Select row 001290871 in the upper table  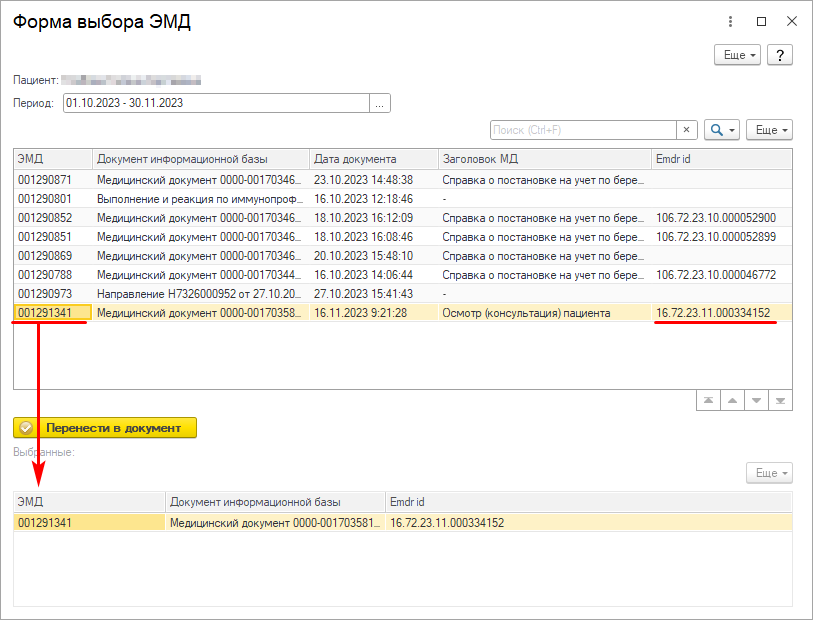click(52, 180)
